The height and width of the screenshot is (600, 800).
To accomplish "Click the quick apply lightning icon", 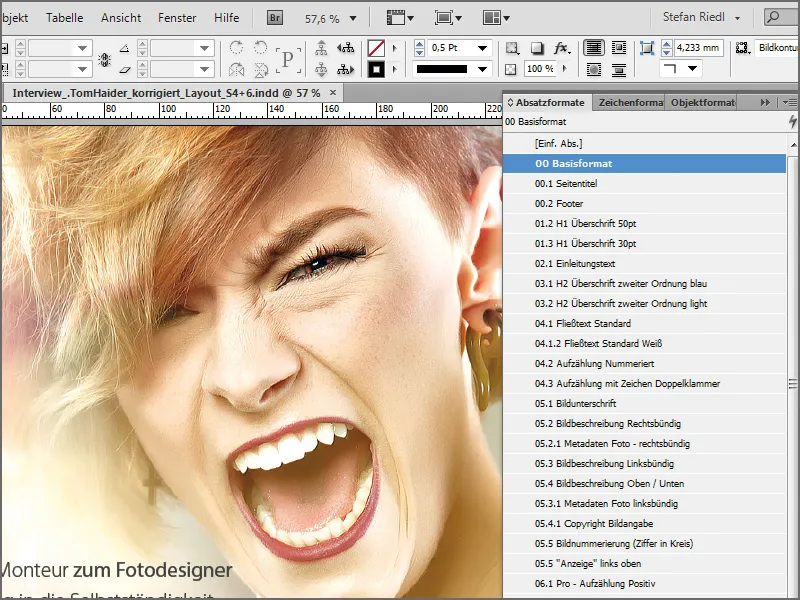I will (792, 121).
